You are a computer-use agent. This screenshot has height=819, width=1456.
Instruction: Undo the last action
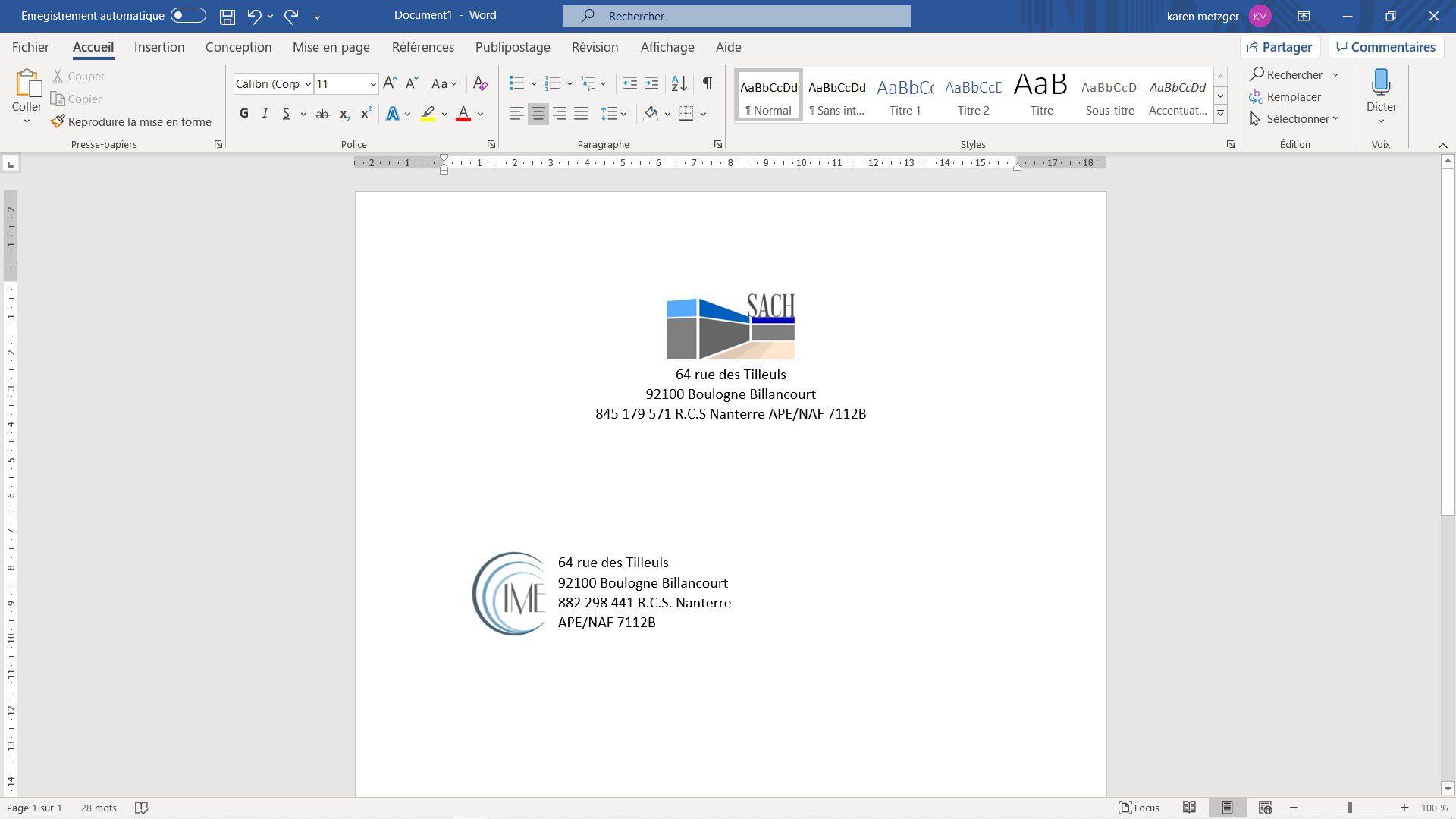pyautogui.click(x=254, y=16)
